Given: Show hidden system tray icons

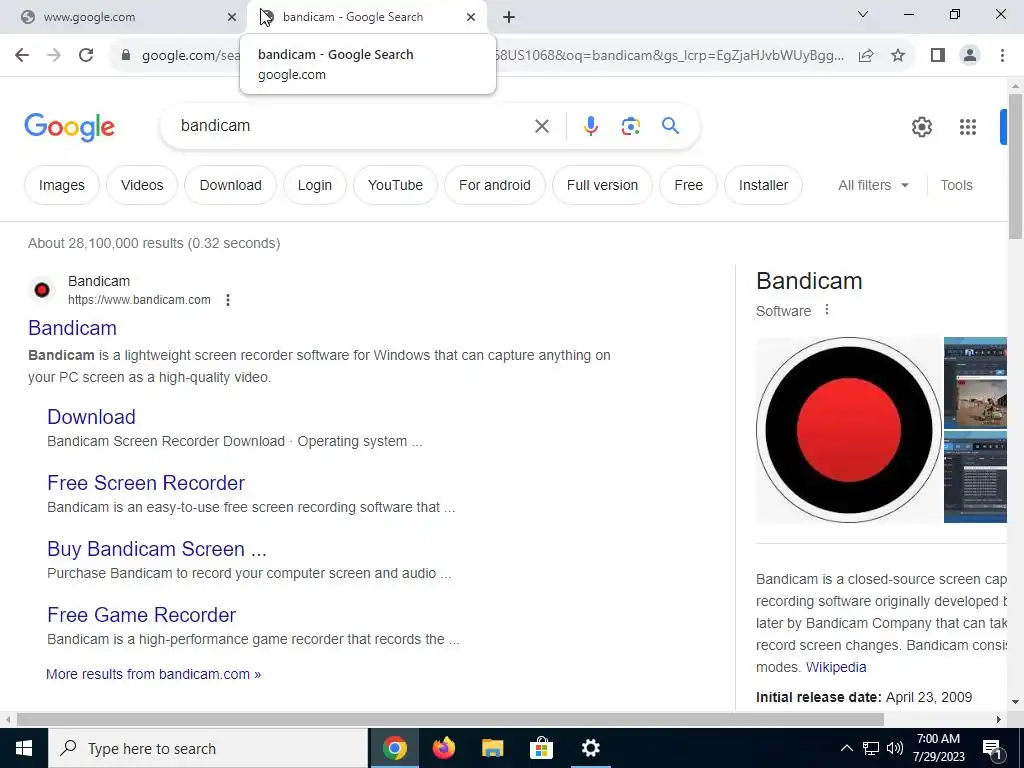Looking at the screenshot, I should (x=846, y=748).
